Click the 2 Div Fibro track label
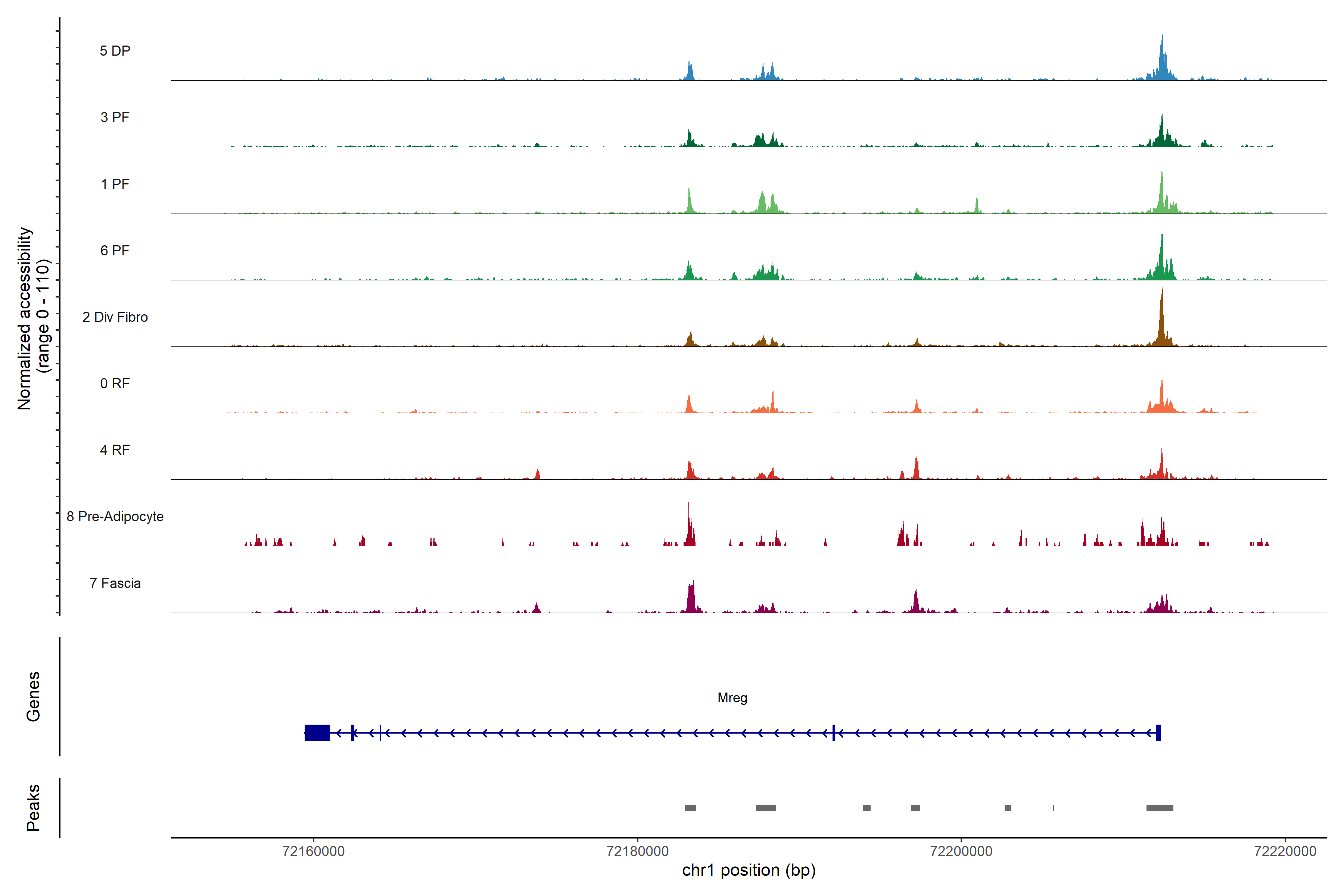The image size is (1344, 896). pos(115,317)
